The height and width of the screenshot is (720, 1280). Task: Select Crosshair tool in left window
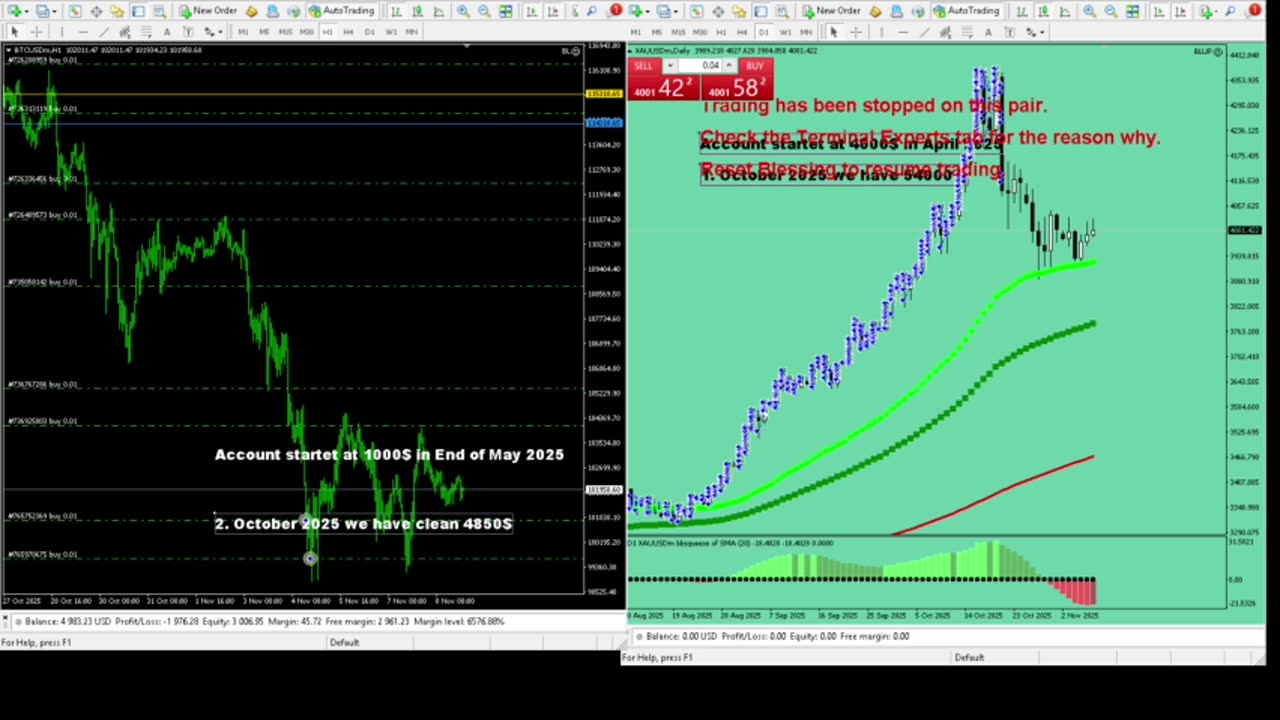pyautogui.click(x=36, y=32)
